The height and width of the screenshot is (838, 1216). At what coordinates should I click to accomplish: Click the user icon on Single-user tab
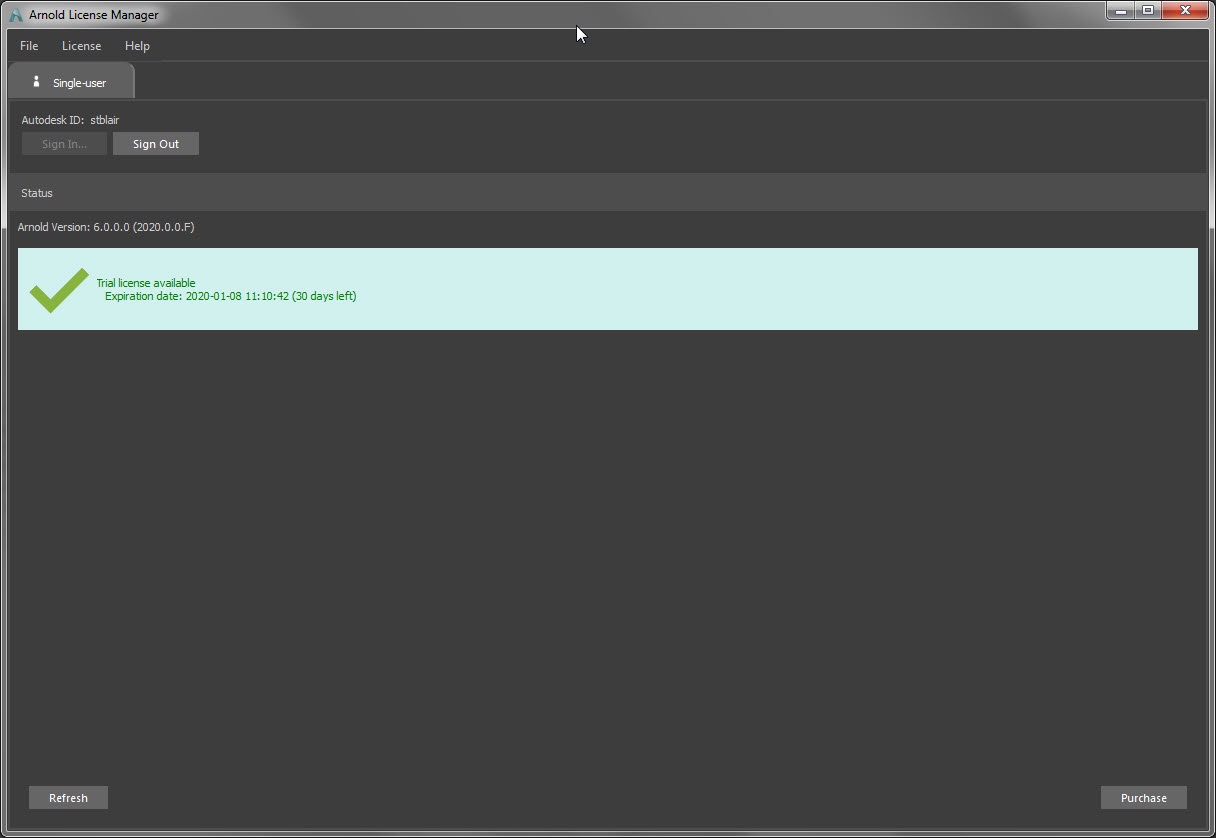[x=36, y=82]
